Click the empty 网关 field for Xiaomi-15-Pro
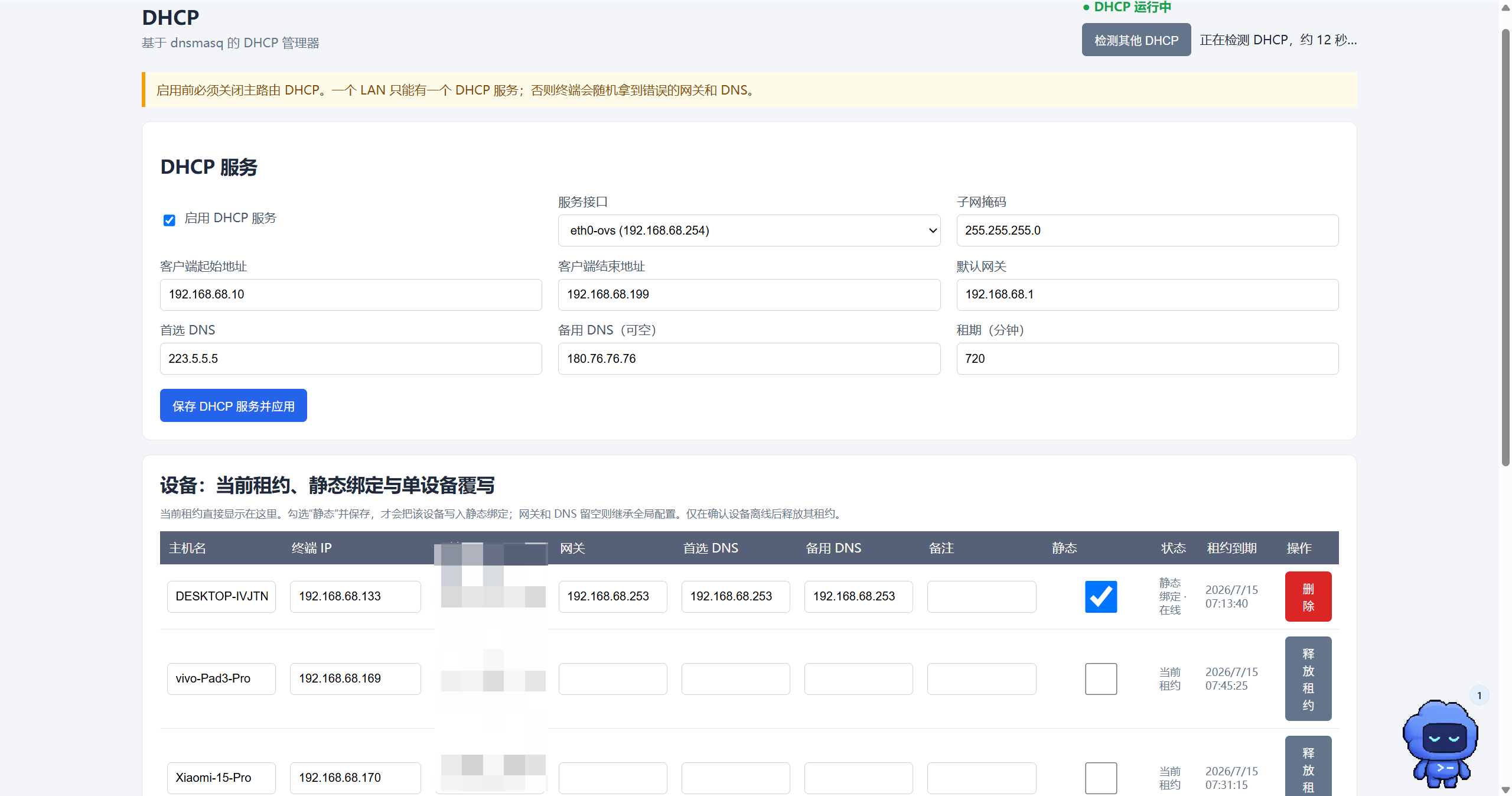 pos(613,778)
